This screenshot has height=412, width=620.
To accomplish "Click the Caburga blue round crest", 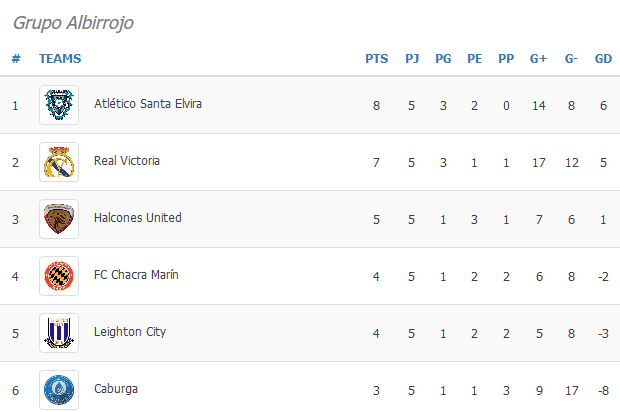I will point(59,389).
